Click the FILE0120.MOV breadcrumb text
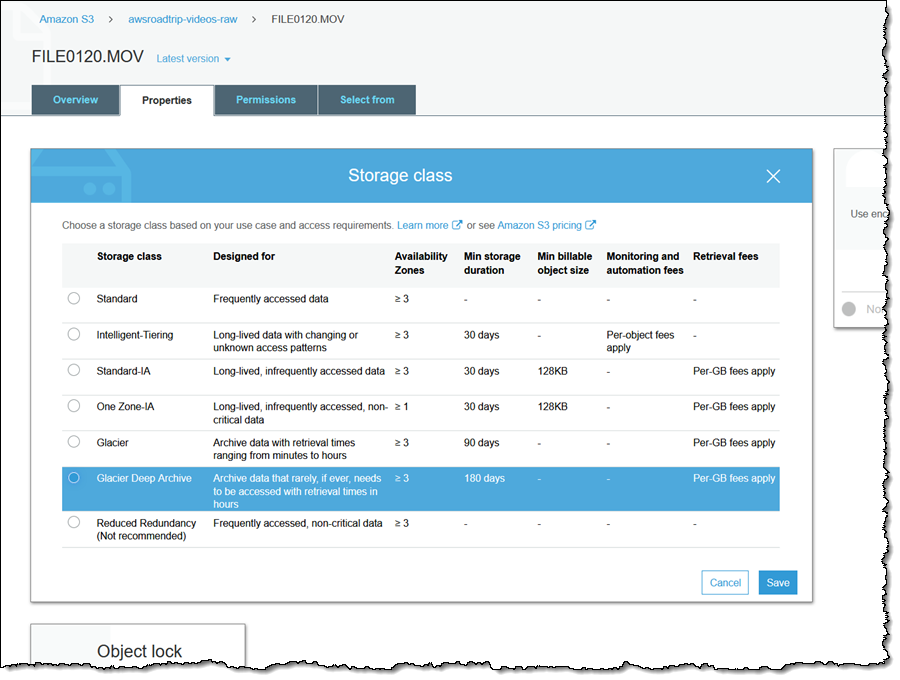The image size is (900, 680). [308, 19]
